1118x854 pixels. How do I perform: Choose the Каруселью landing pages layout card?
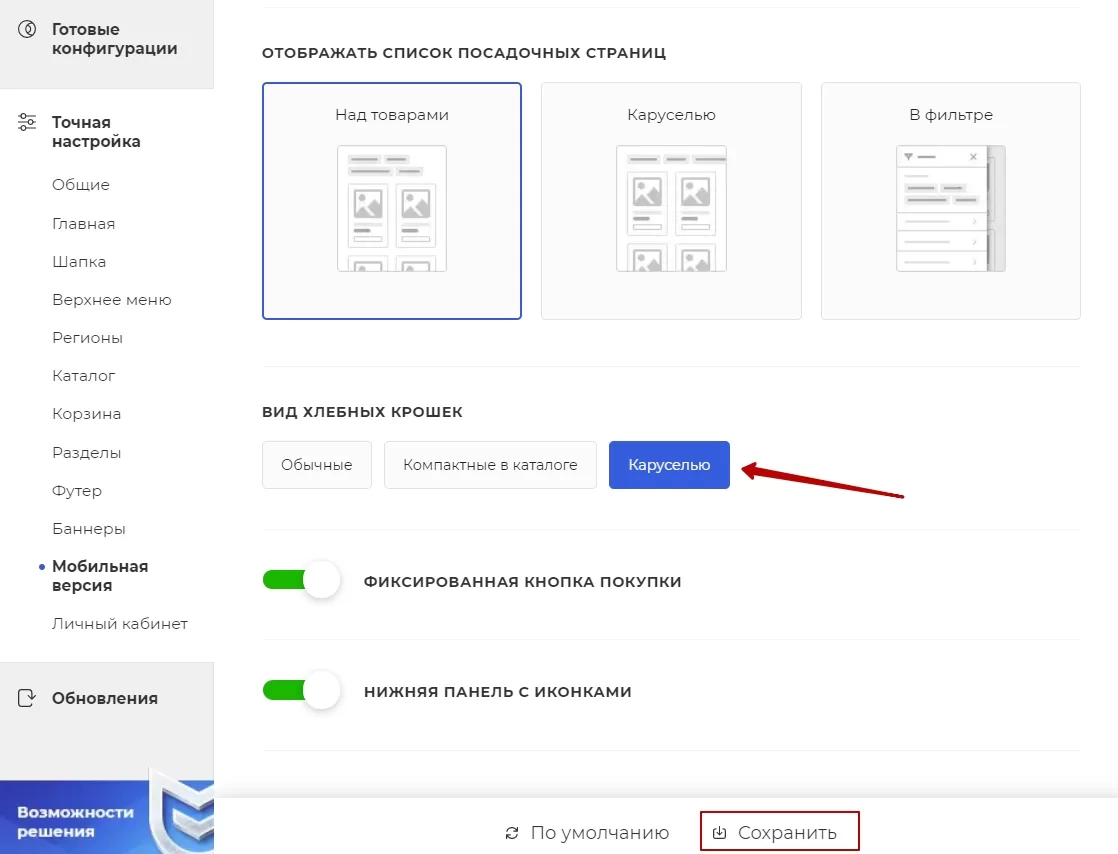click(x=671, y=201)
